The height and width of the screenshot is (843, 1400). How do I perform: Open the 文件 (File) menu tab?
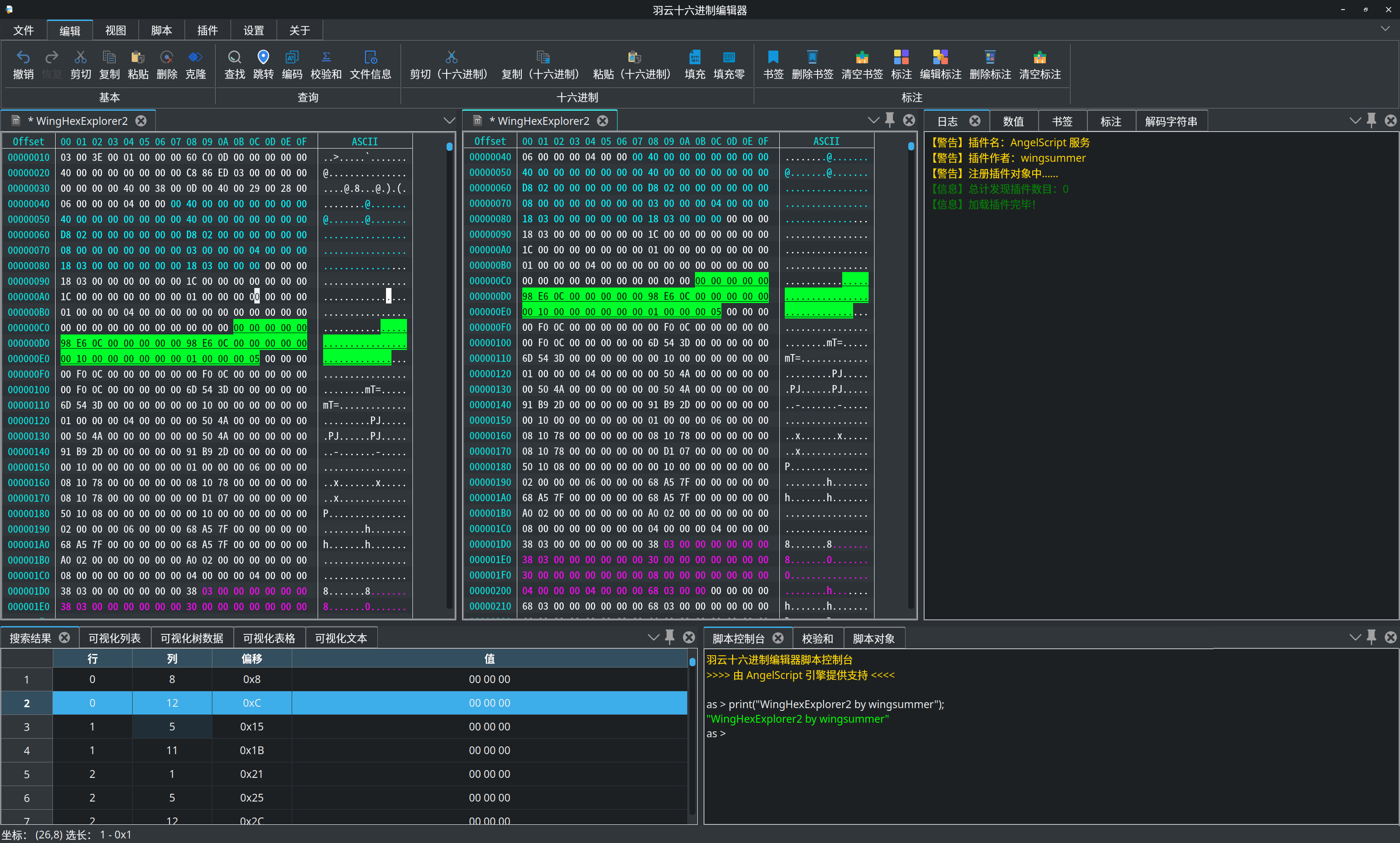pos(23,30)
